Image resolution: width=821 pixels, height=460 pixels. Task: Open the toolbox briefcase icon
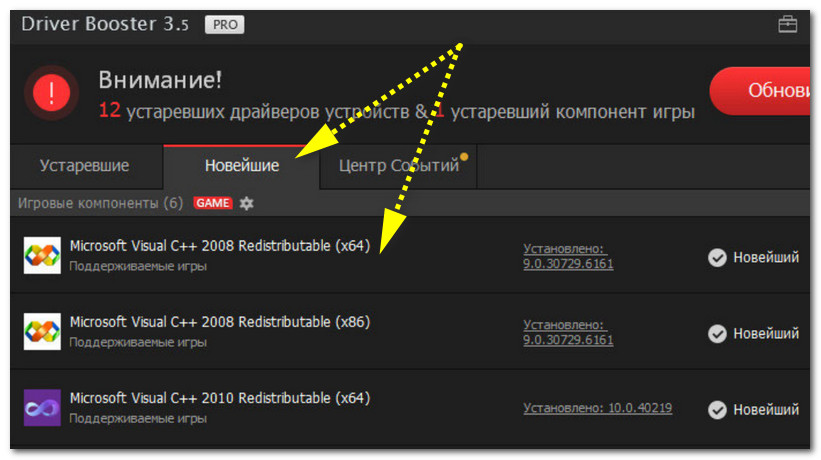tap(787, 24)
